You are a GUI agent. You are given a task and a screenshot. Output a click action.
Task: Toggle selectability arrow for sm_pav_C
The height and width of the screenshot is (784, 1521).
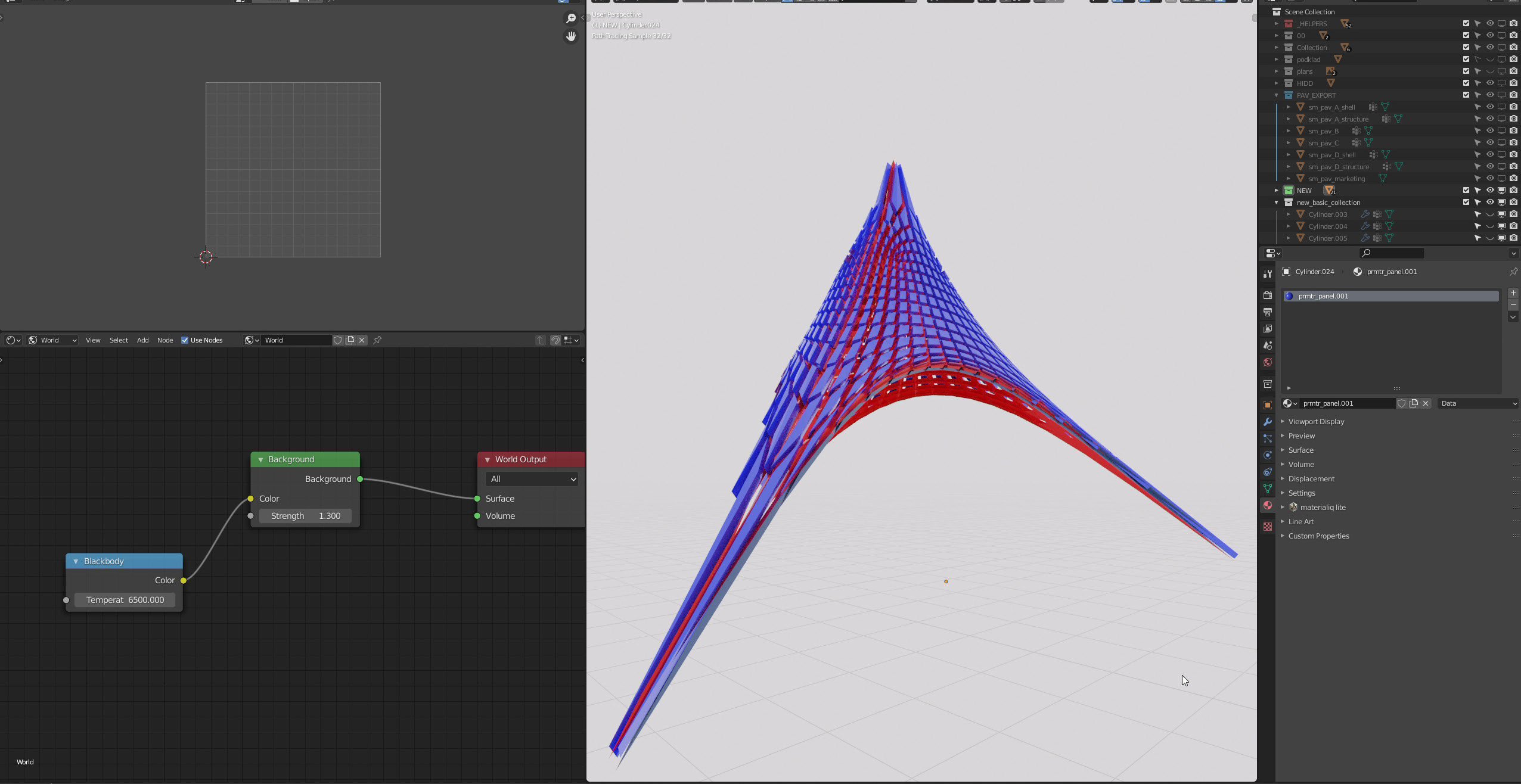(1477, 143)
